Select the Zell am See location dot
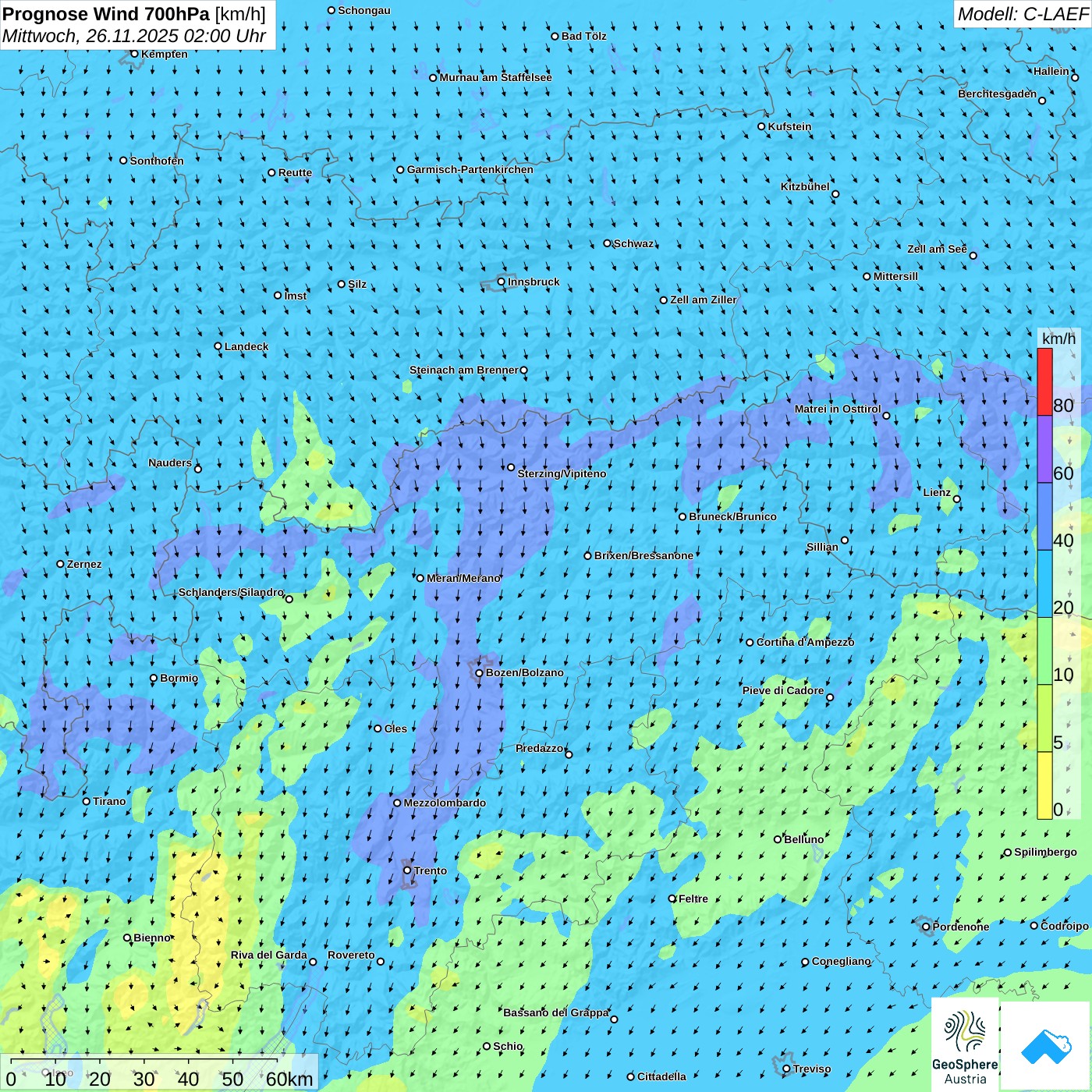Image resolution: width=1092 pixels, height=1092 pixels. point(973,255)
